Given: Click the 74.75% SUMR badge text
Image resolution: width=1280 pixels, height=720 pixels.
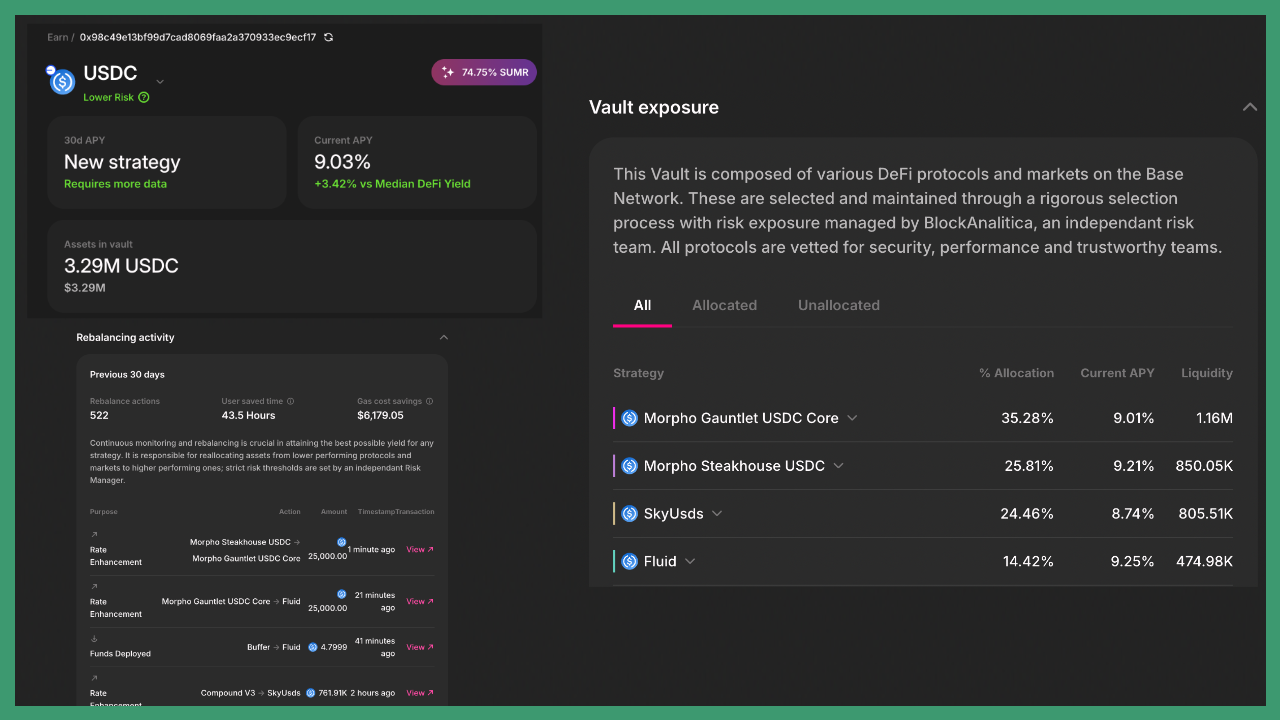Looking at the screenshot, I should coord(496,73).
